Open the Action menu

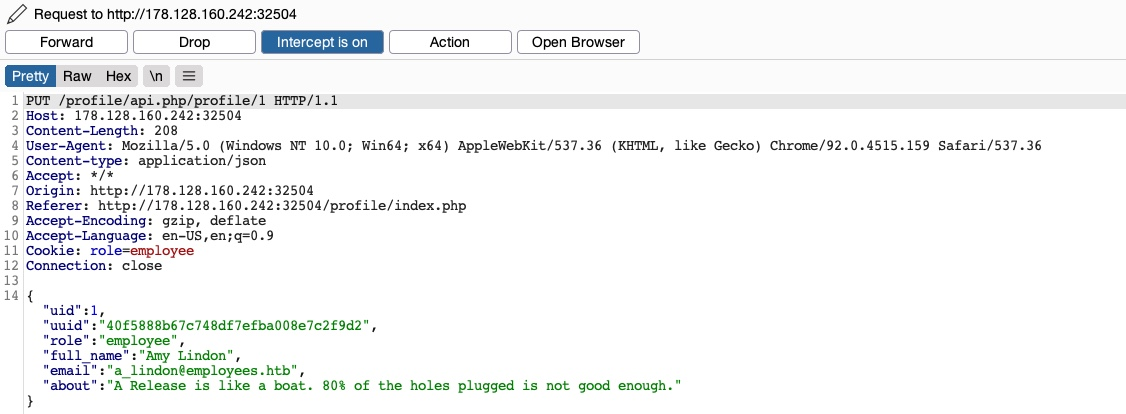pos(449,42)
